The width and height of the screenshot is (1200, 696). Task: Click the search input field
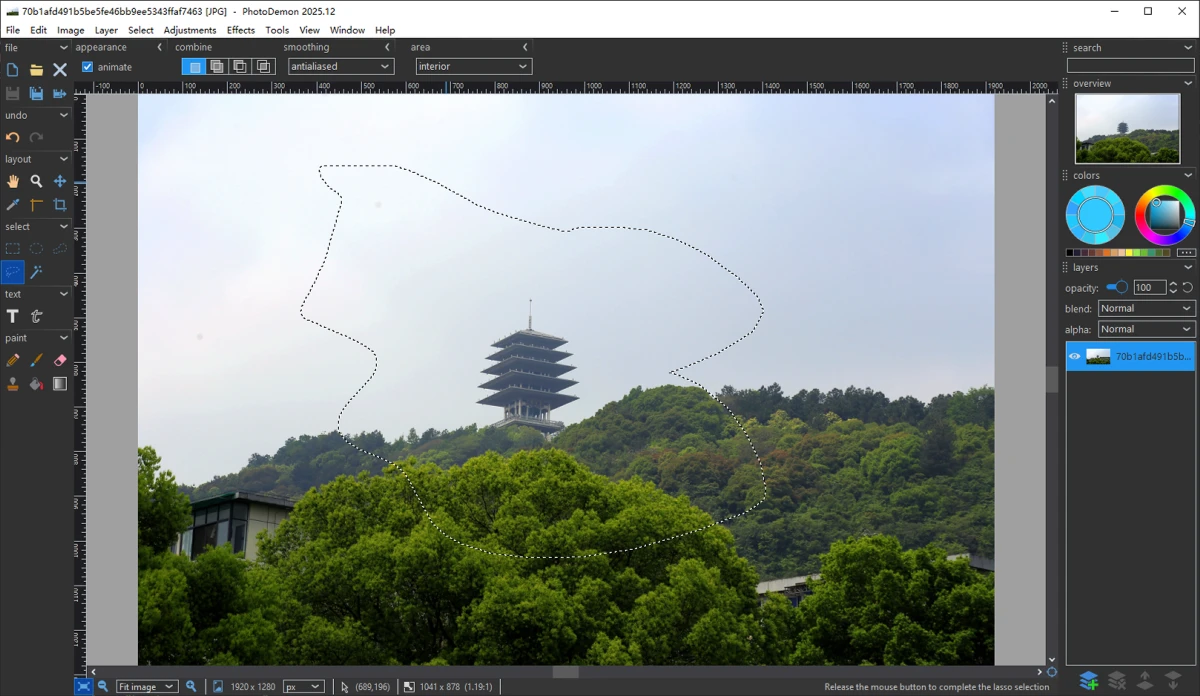(x=1130, y=65)
